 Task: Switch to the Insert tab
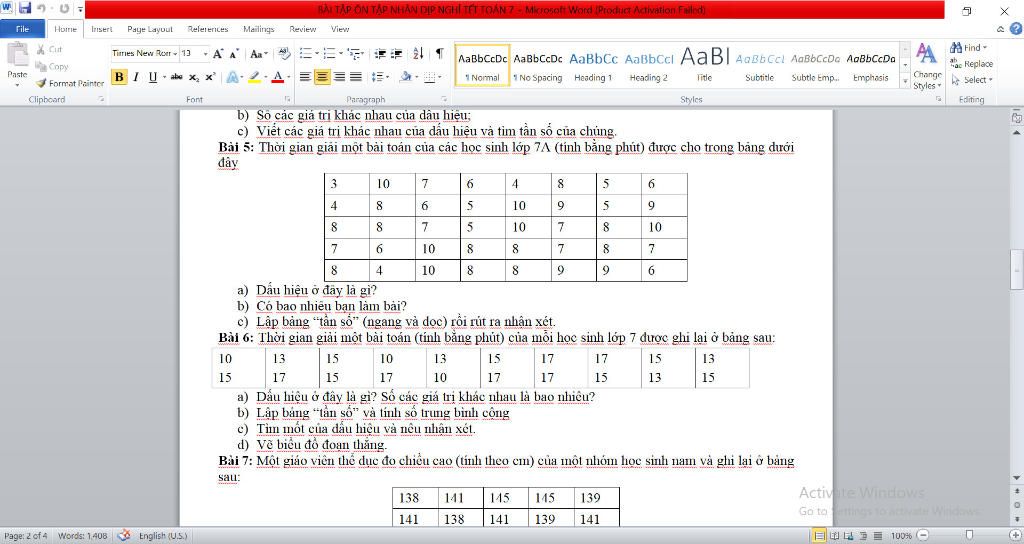101,29
